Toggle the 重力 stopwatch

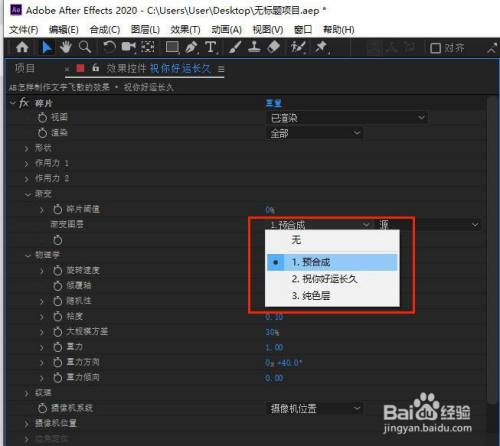(x=58, y=347)
